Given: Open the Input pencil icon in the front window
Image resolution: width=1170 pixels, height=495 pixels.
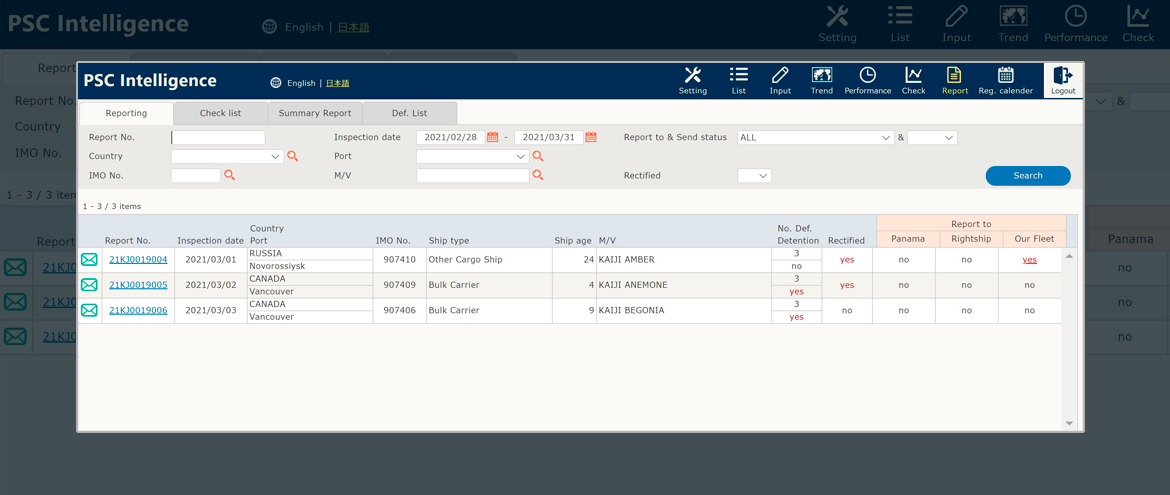Looking at the screenshot, I should coord(780,75).
